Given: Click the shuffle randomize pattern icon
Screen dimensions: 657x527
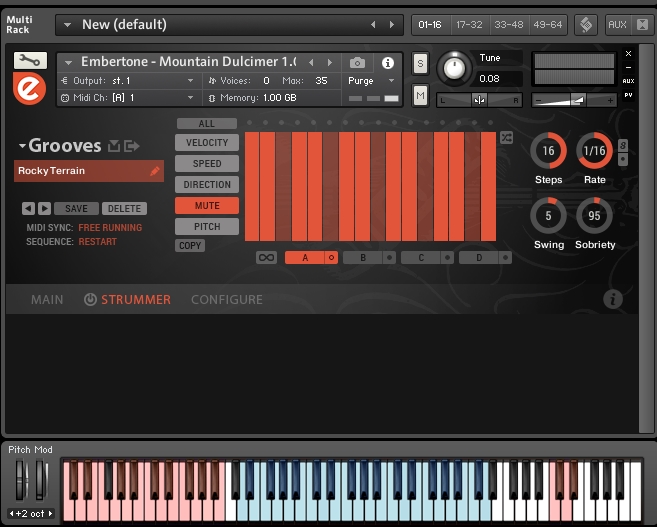Looking at the screenshot, I should click(x=506, y=138).
